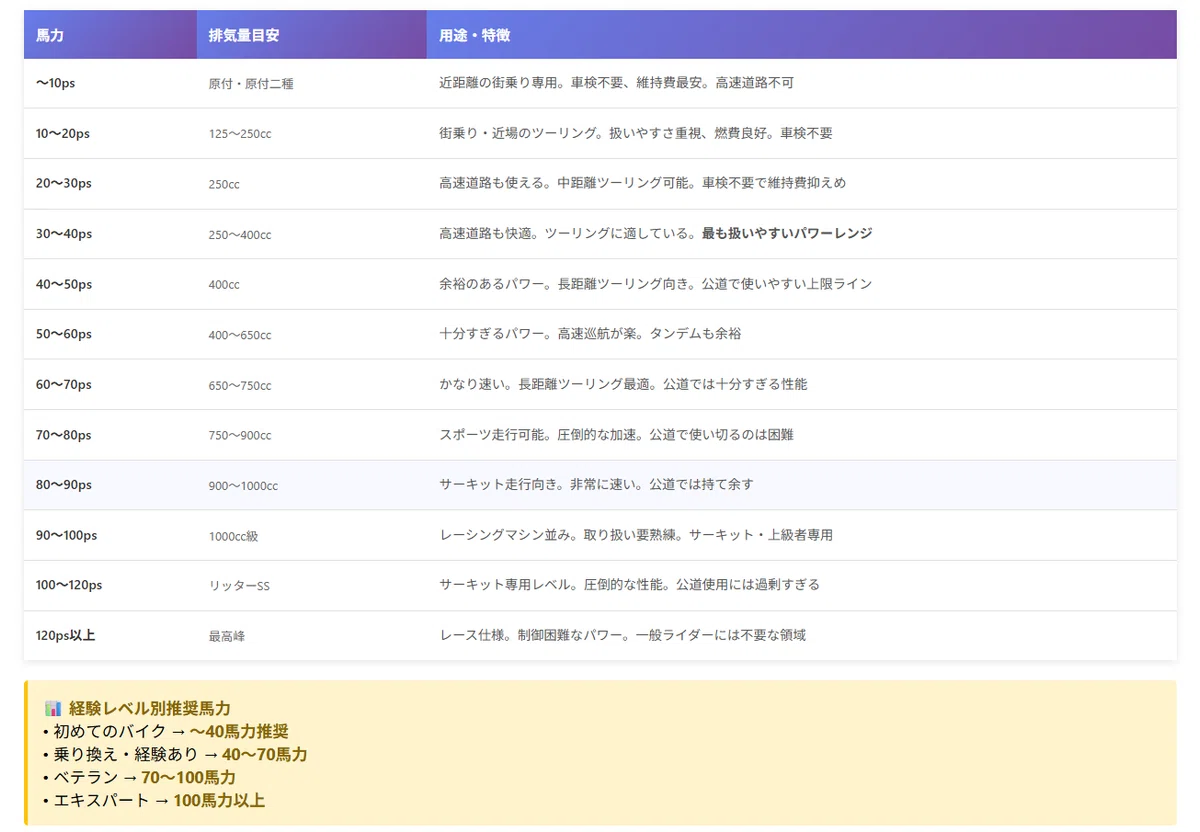Click the 経験レベル別推奨馬力 heading

click(x=150, y=709)
